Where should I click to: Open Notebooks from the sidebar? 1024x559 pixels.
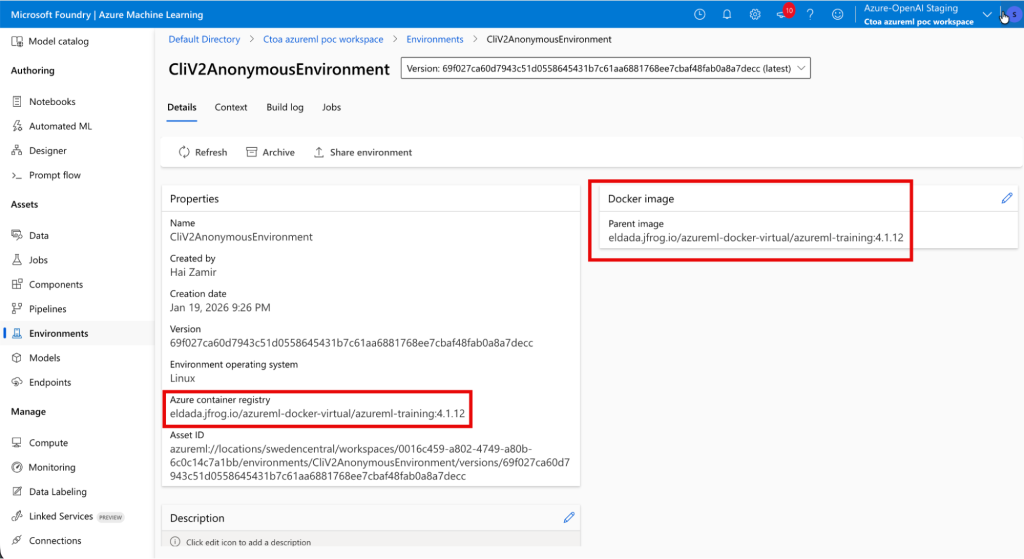click(52, 102)
